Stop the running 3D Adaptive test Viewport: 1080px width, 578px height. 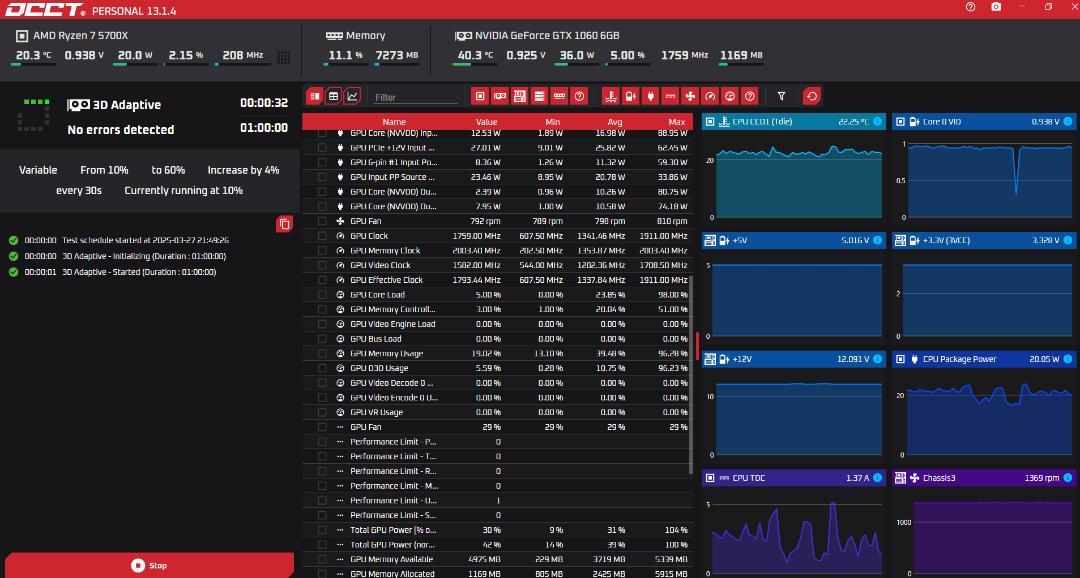tap(148, 565)
